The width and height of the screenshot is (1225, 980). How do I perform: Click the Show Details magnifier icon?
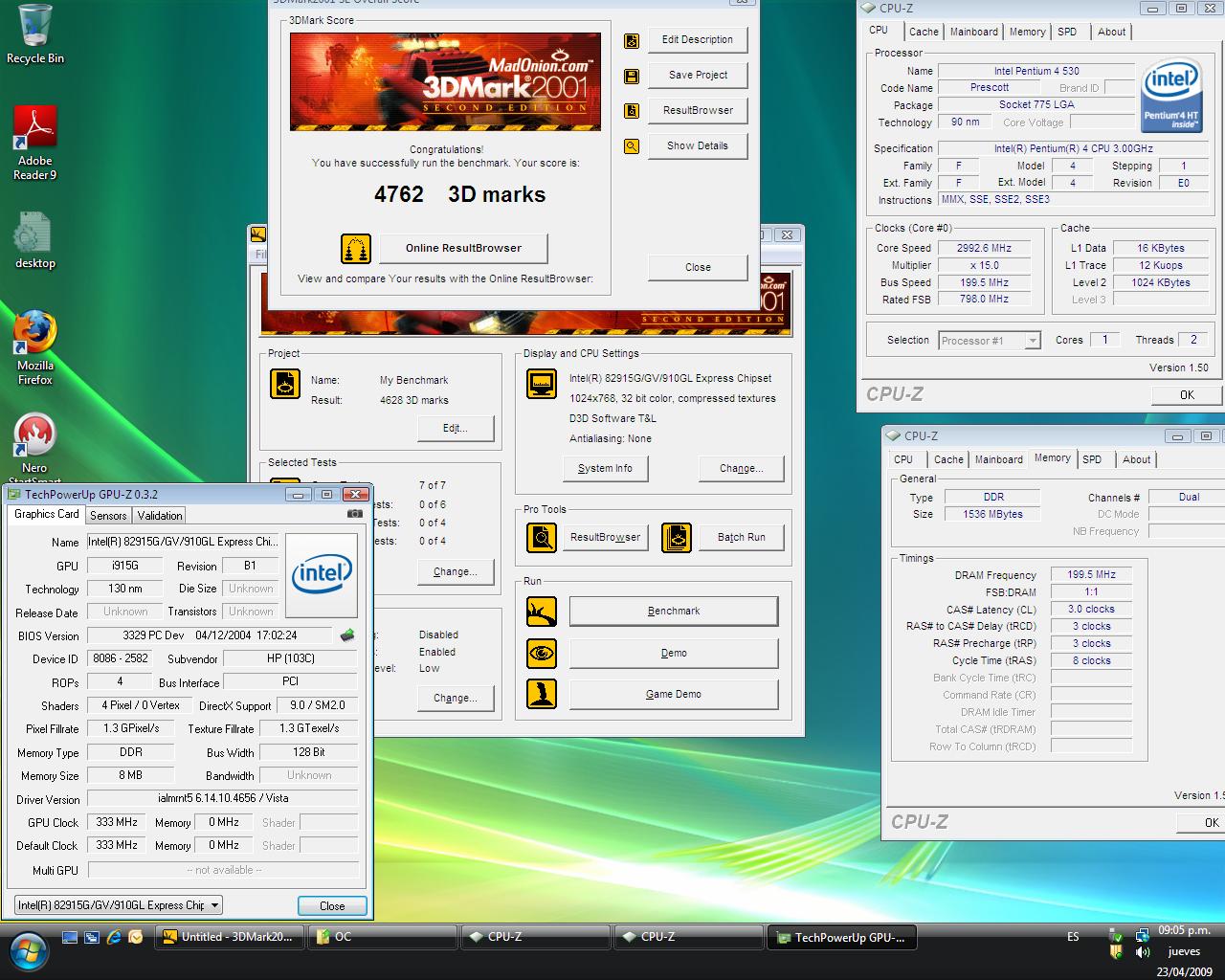coord(632,146)
